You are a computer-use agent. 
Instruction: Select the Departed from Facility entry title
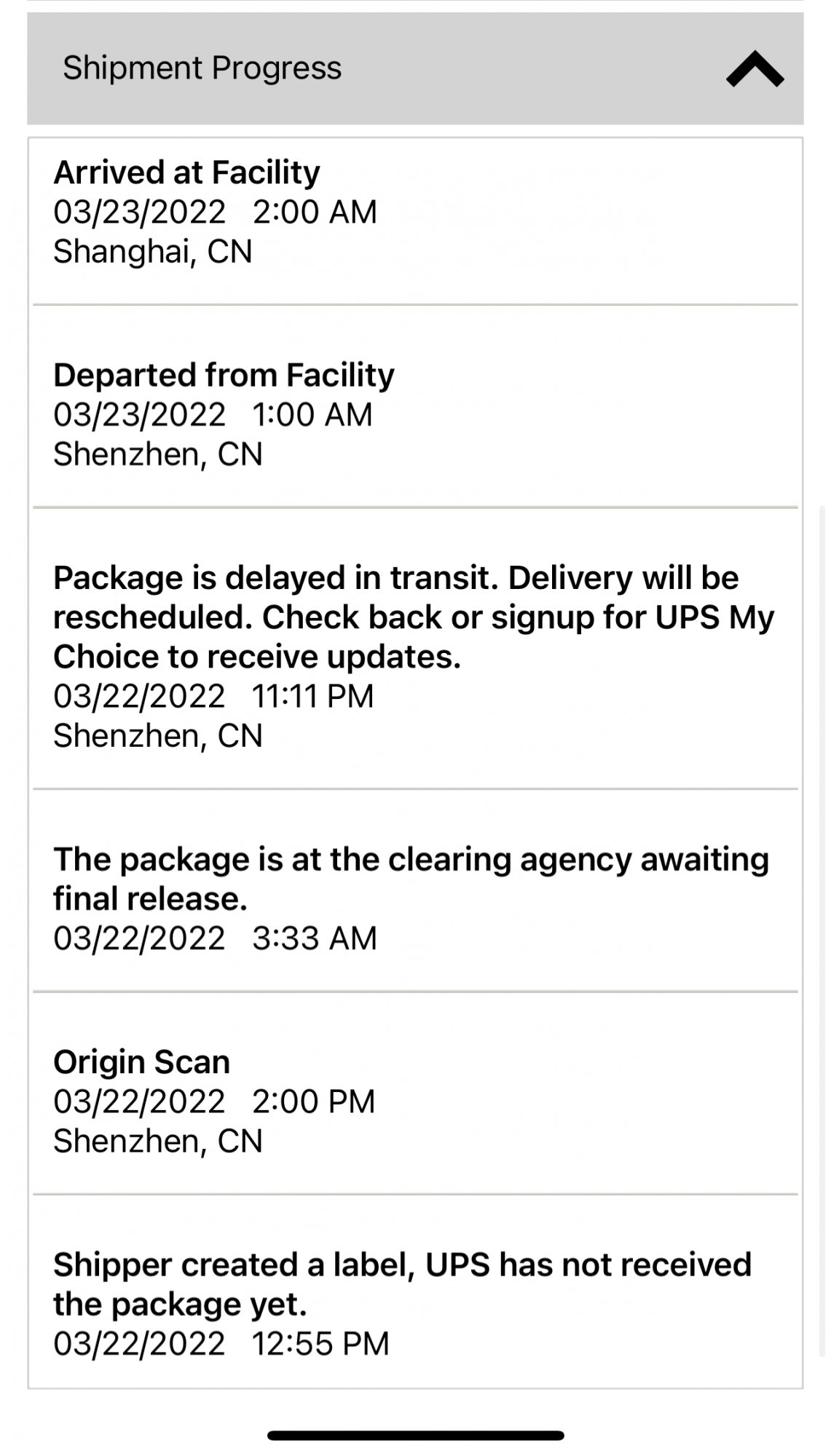pyautogui.click(x=224, y=375)
